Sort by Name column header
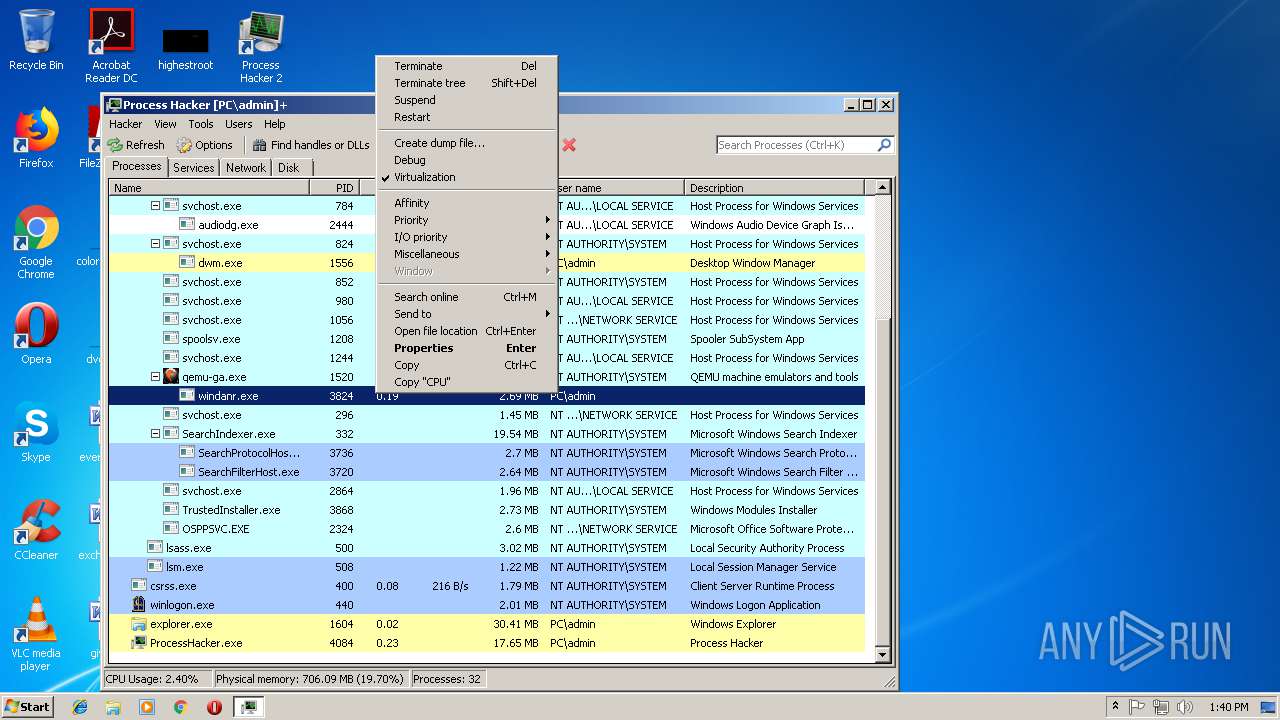1280x720 pixels. (209, 188)
